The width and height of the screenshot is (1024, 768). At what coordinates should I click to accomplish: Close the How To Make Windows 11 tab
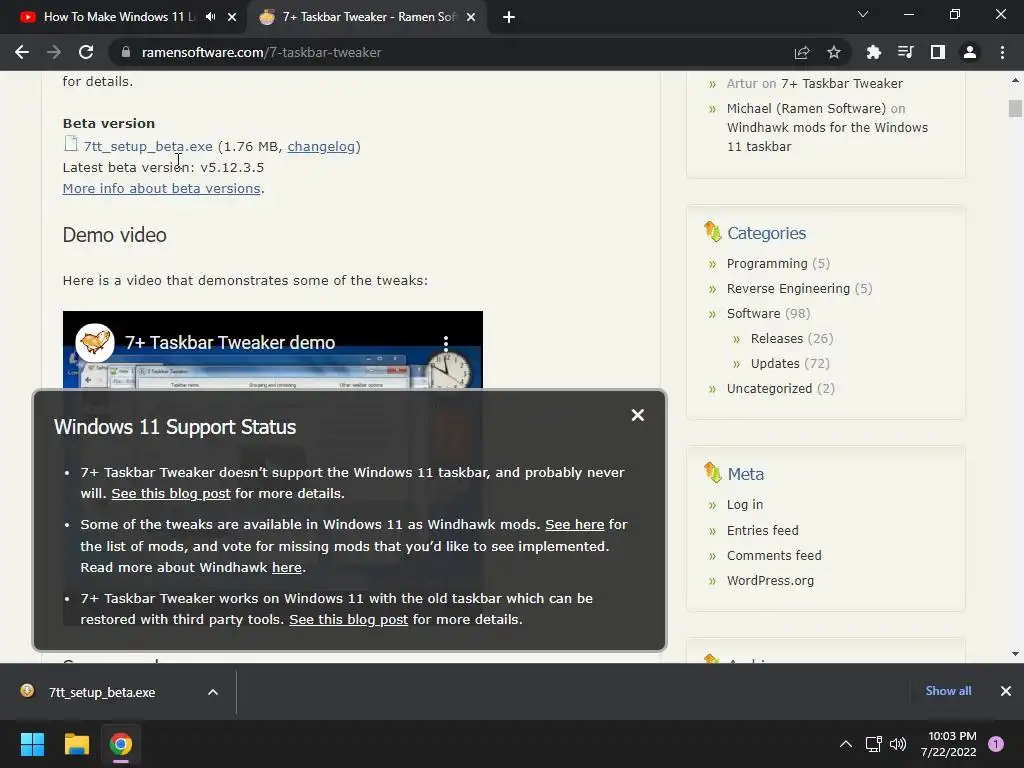232,17
